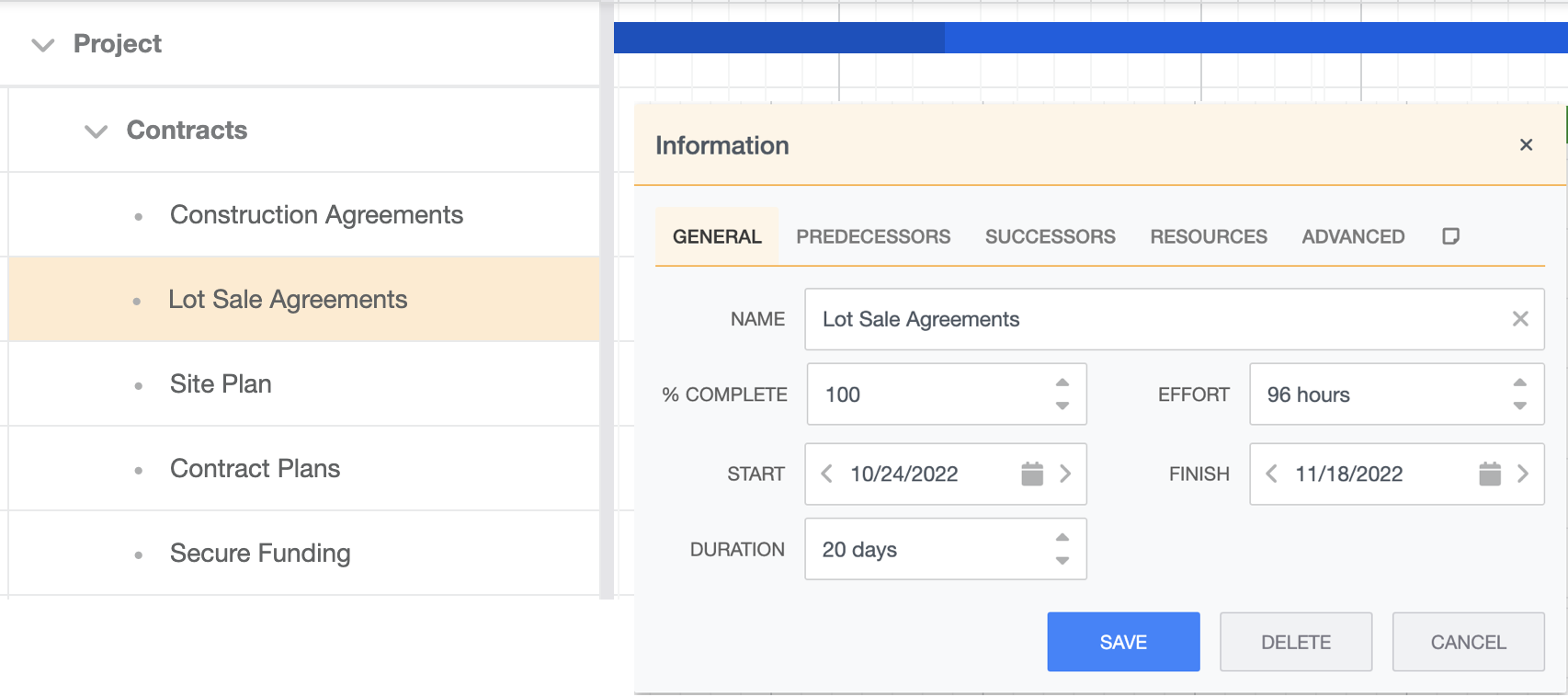Select the Construction Agreements task row
The image size is (1568, 697).
pyautogui.click(x=303, y=215)
